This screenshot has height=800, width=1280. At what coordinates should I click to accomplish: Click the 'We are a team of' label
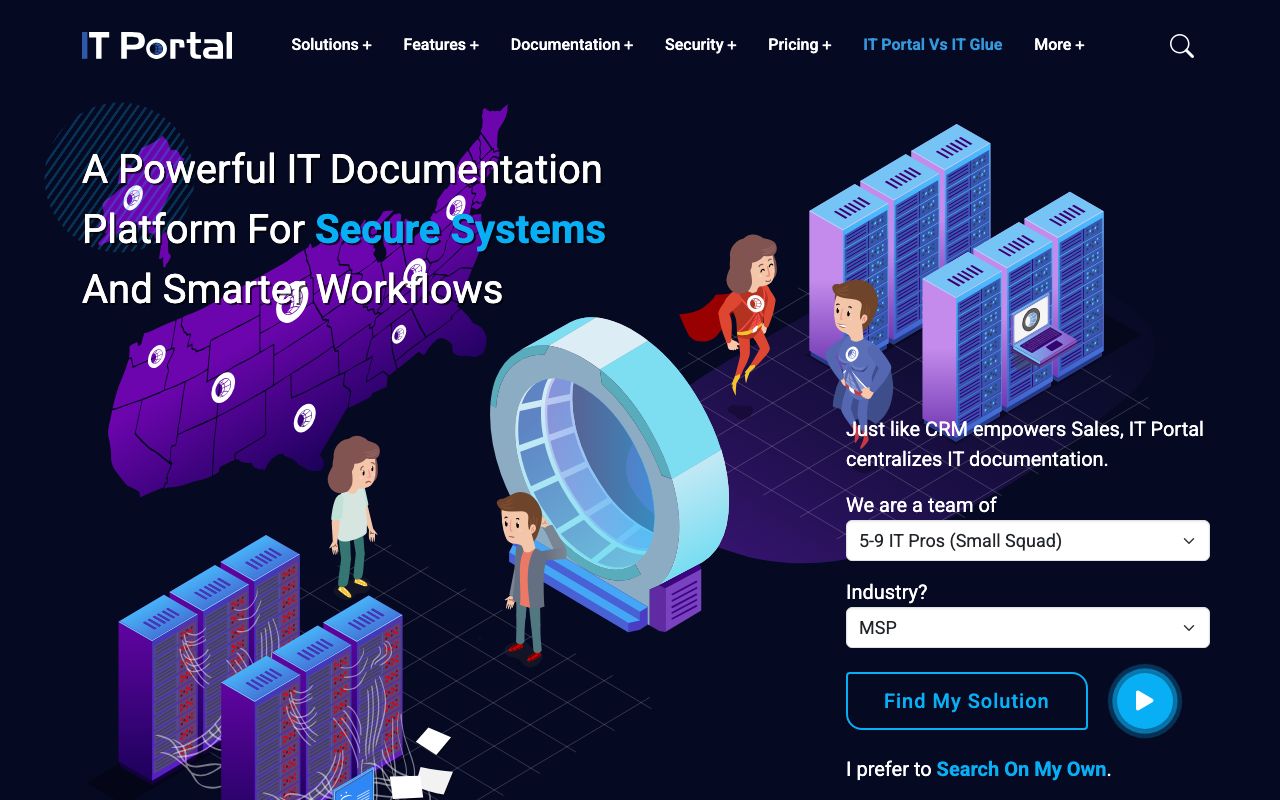(921, 505)
